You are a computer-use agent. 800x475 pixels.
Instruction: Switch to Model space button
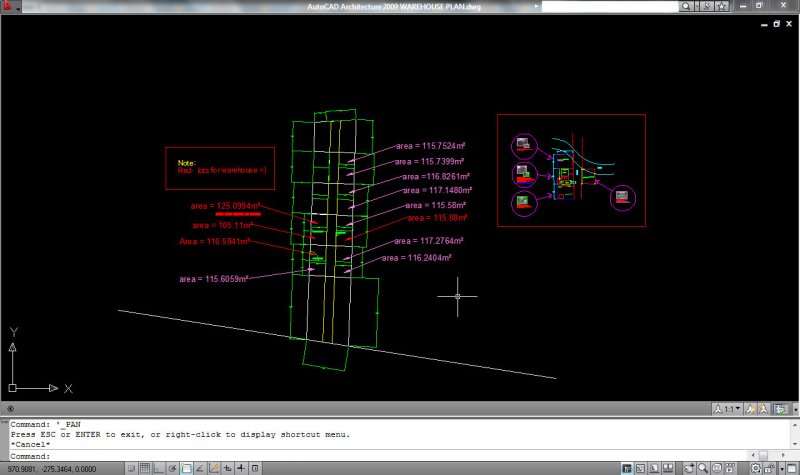coord(627,468)
